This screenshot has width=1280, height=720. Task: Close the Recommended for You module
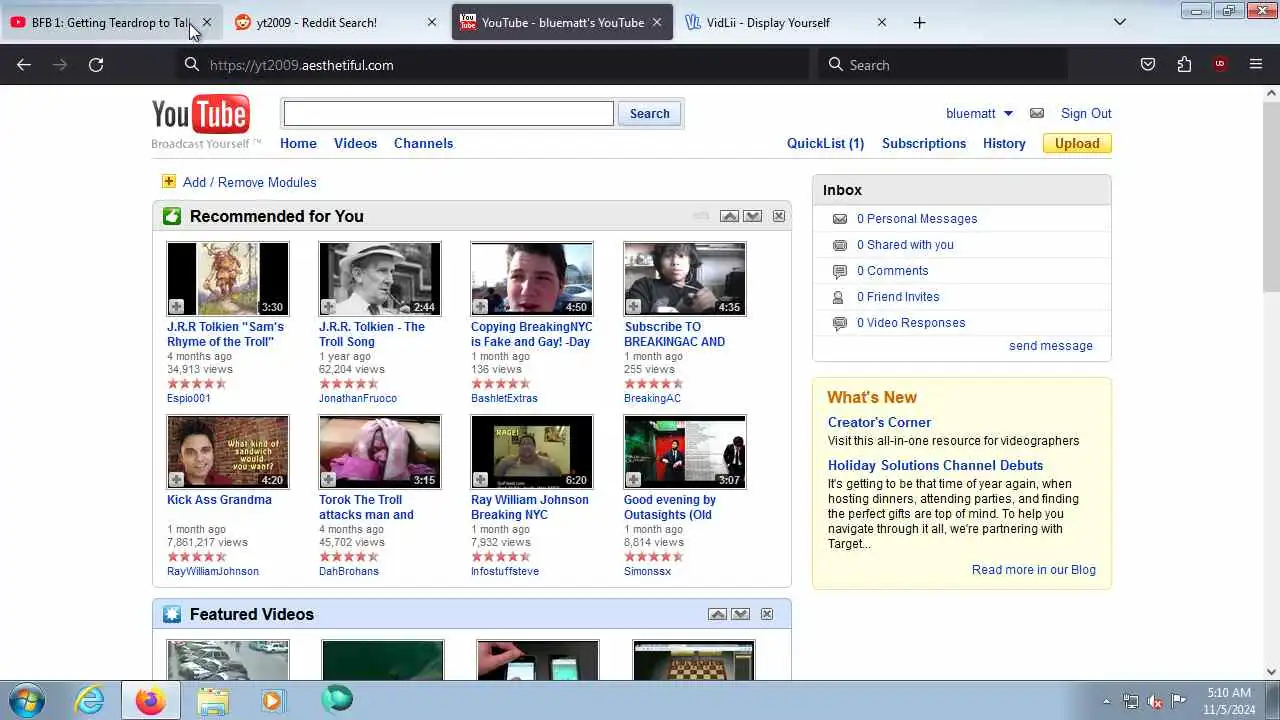click(x=779, y=216)
